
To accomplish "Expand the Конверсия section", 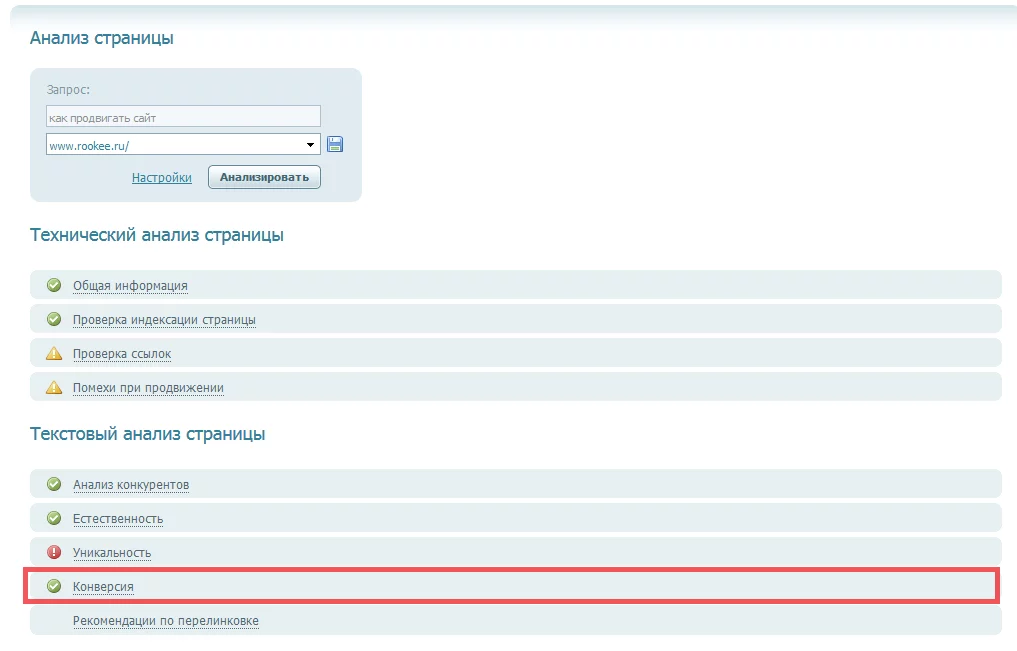I will point(103,587).
